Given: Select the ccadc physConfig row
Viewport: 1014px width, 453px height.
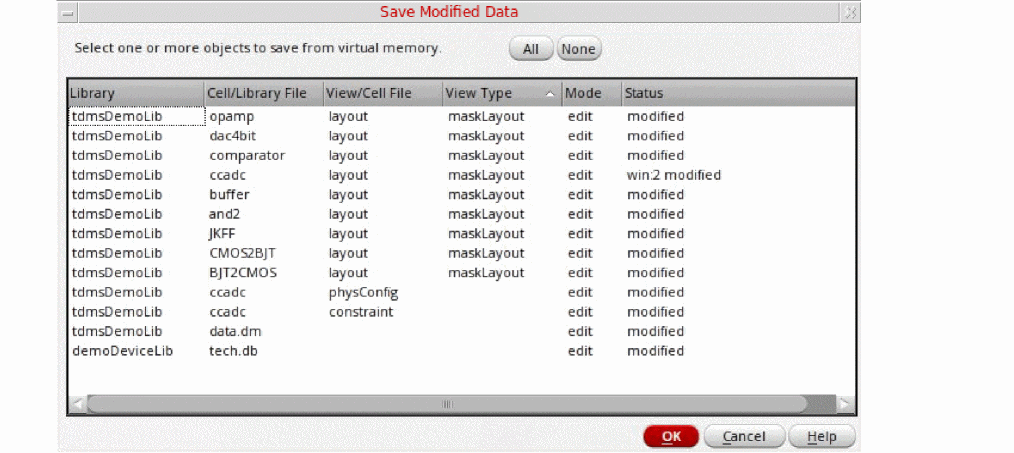Looking at the screenshot, I should 462,293.
